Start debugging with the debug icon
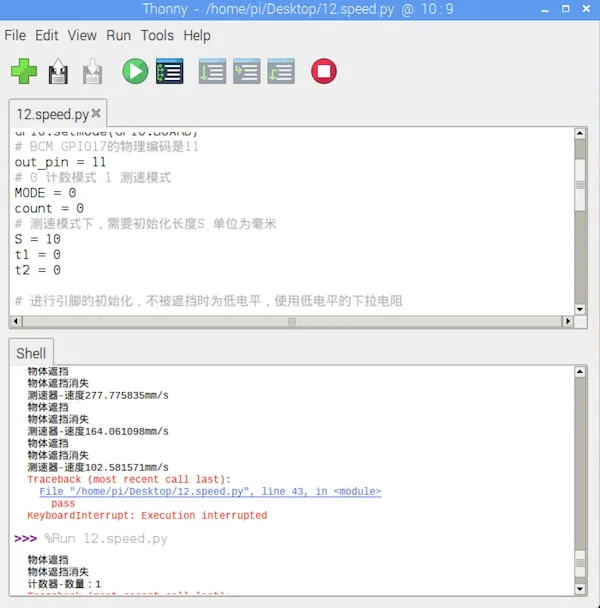Viewport: 600px width, 608px height. tap(169, 71)
